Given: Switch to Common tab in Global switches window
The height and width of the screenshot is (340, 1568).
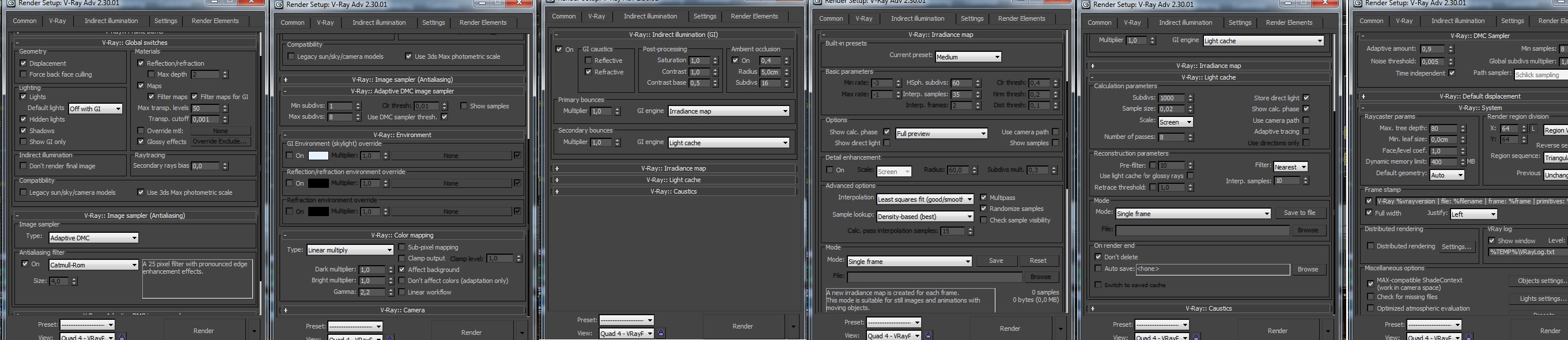Looking at the screenshot, I should pos(25,21).
